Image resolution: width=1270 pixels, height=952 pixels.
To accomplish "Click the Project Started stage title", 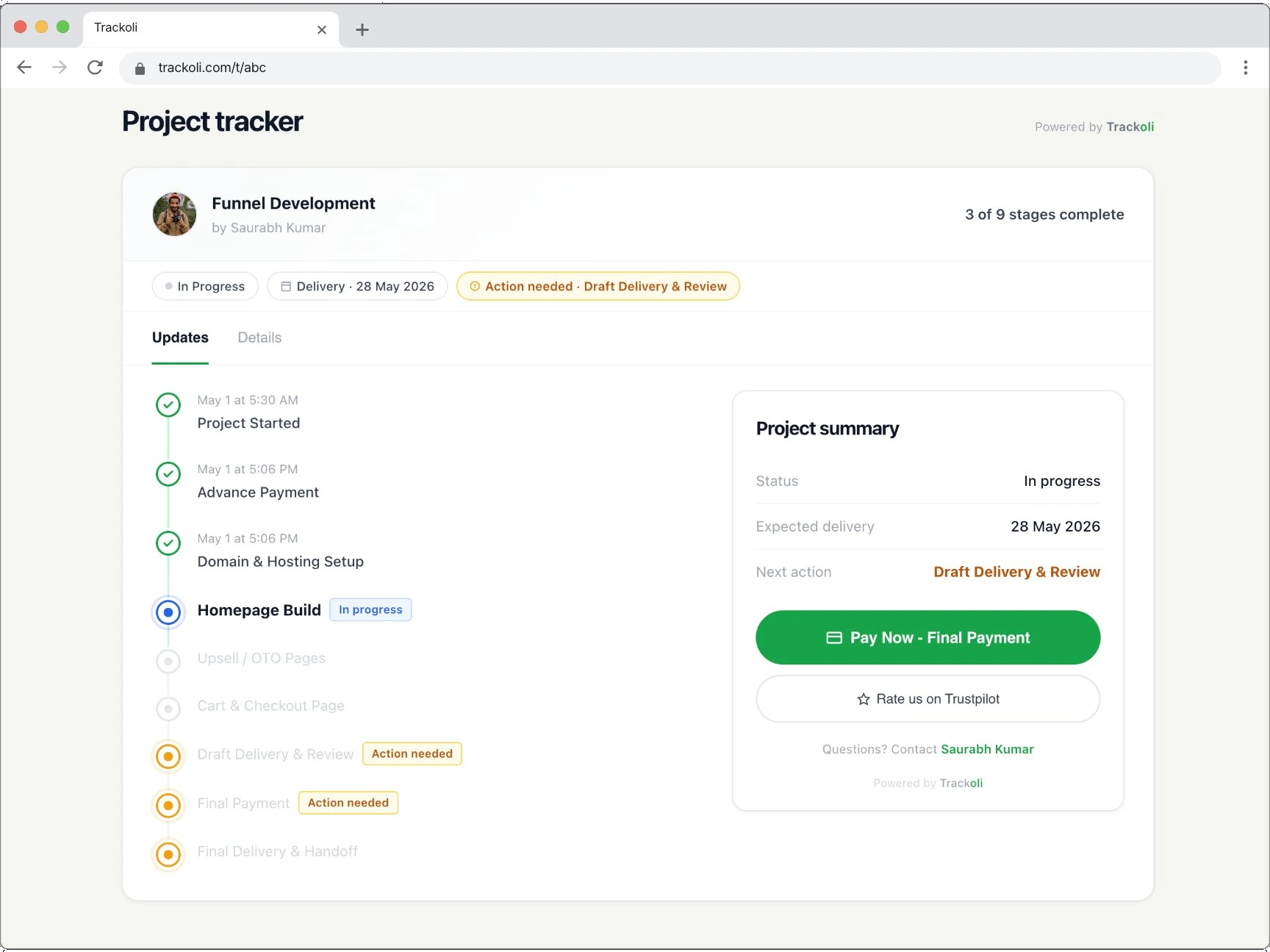I will point(248,423).
